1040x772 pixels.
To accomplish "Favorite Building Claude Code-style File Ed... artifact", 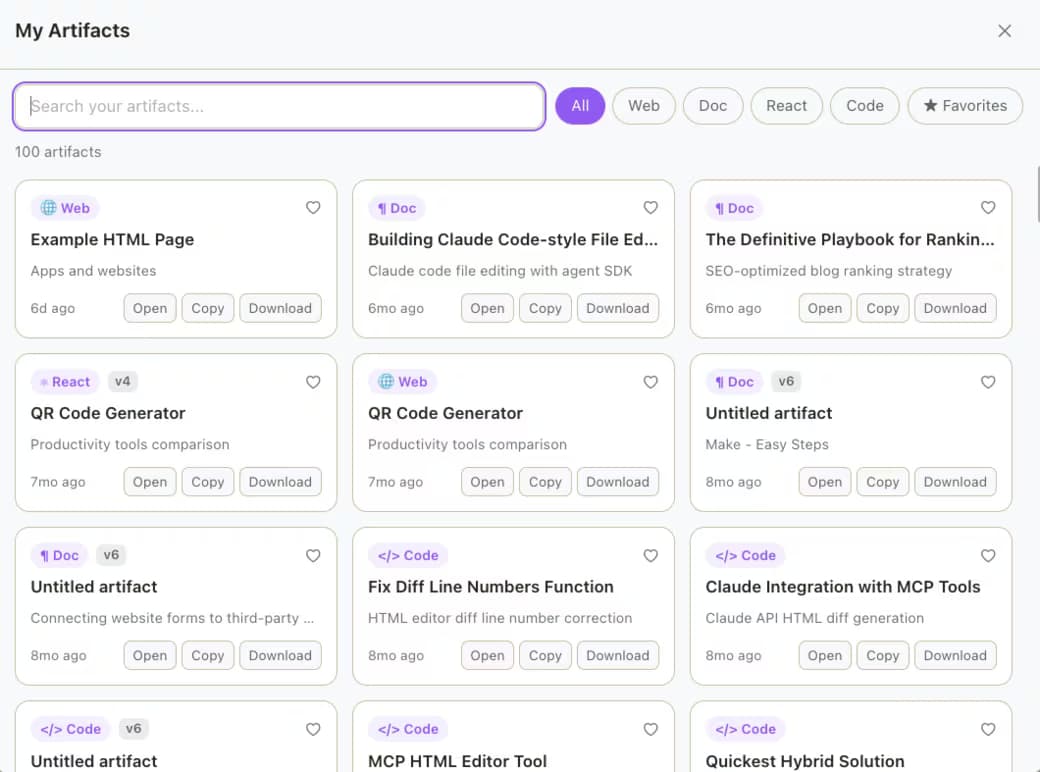I will (651, 208).
